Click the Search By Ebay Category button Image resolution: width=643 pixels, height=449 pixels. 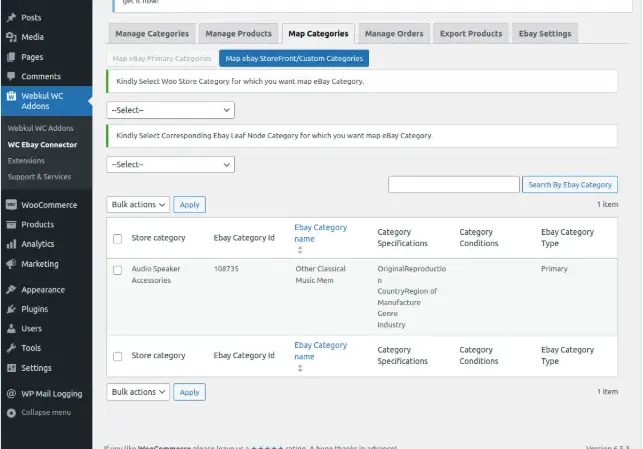(569, 184)
